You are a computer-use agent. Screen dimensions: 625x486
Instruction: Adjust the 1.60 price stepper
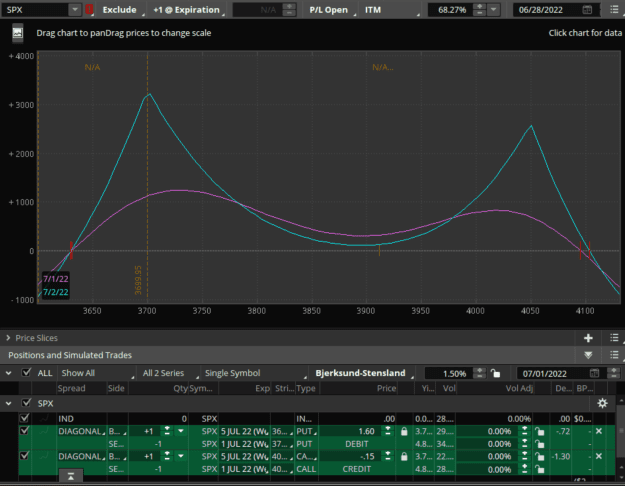(x=387, y=431)
